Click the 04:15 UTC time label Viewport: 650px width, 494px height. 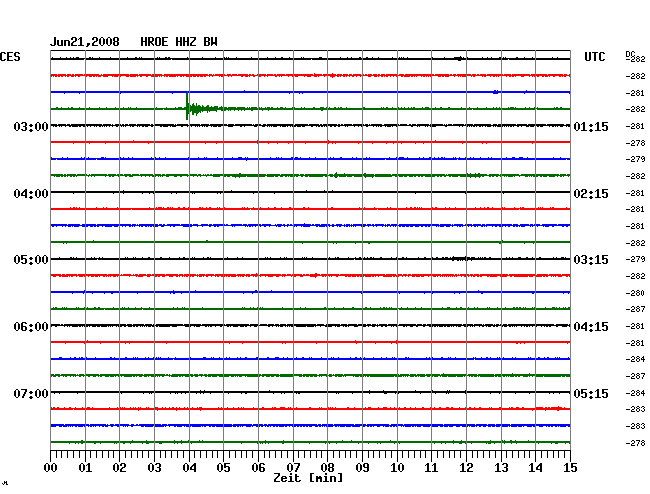coord(591,327)
